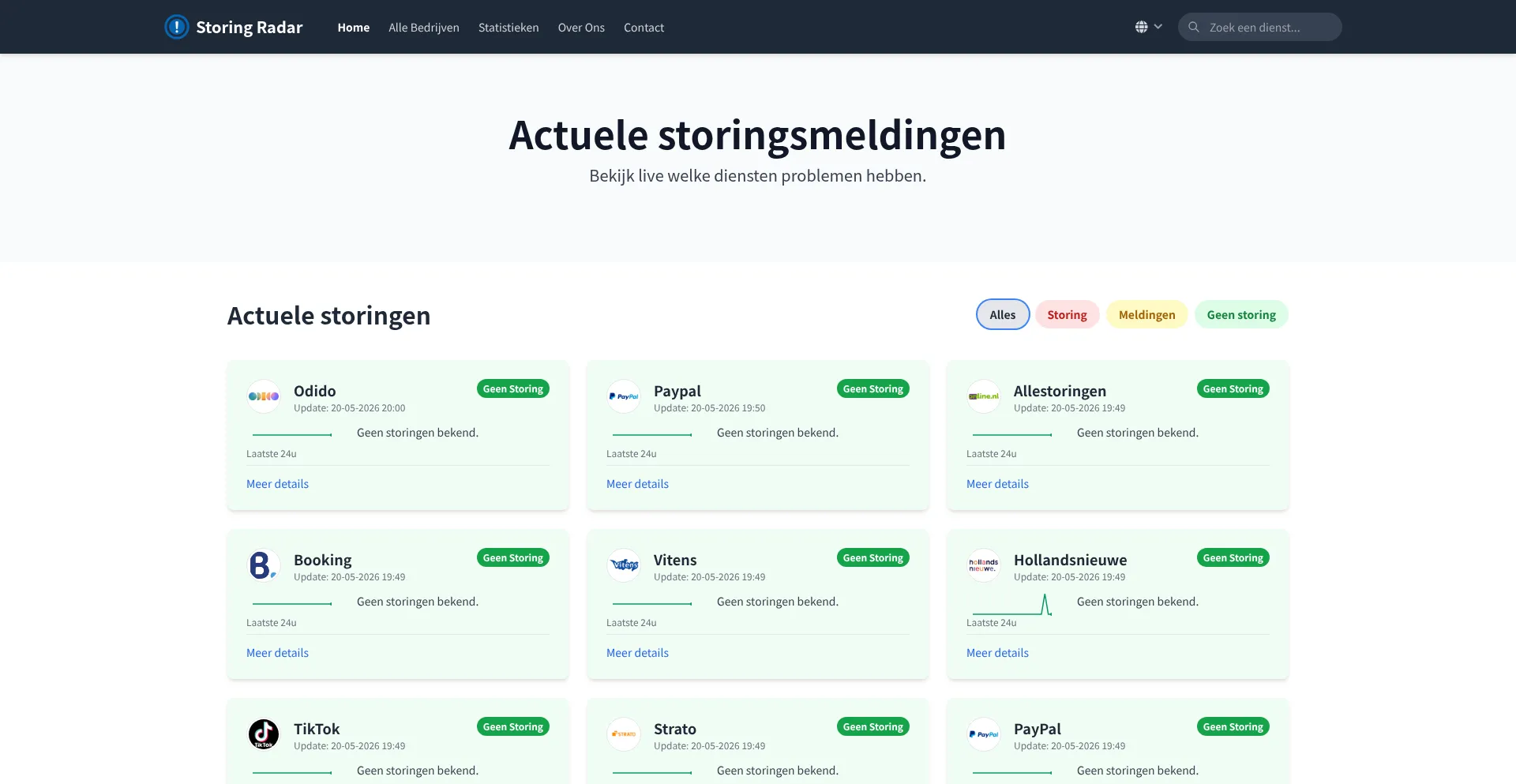Click TikTok's Geen Storing badge

513,726
